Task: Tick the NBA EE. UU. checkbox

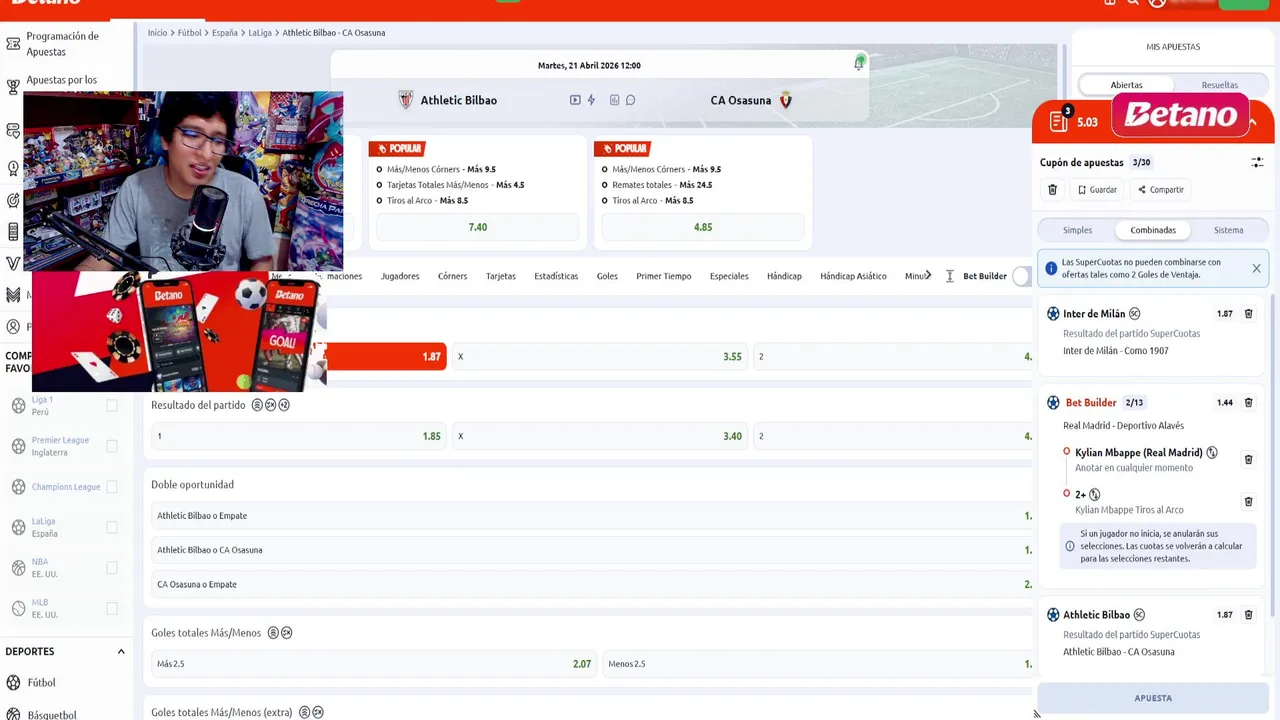Action: 112,568
